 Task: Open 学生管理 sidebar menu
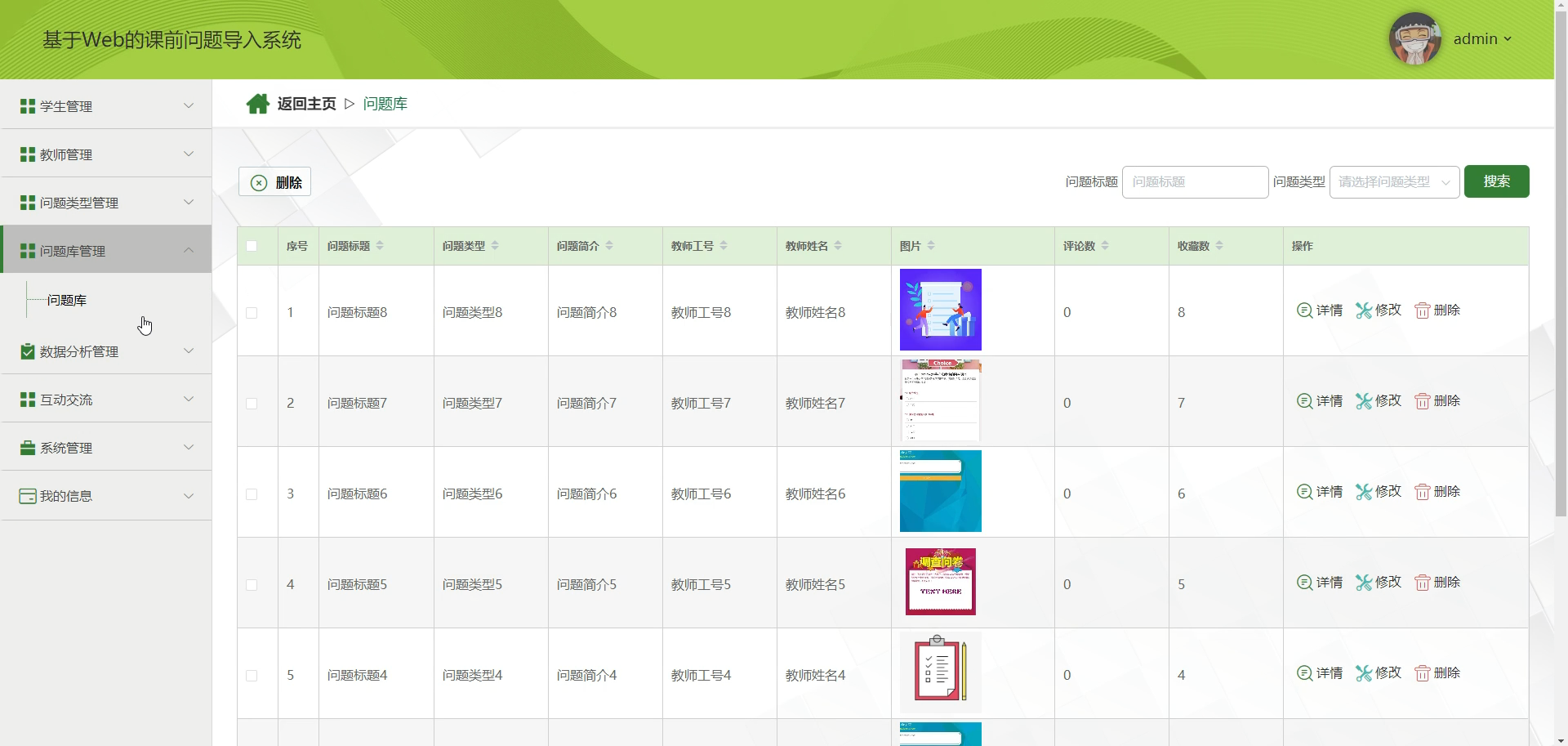point(106,105)
